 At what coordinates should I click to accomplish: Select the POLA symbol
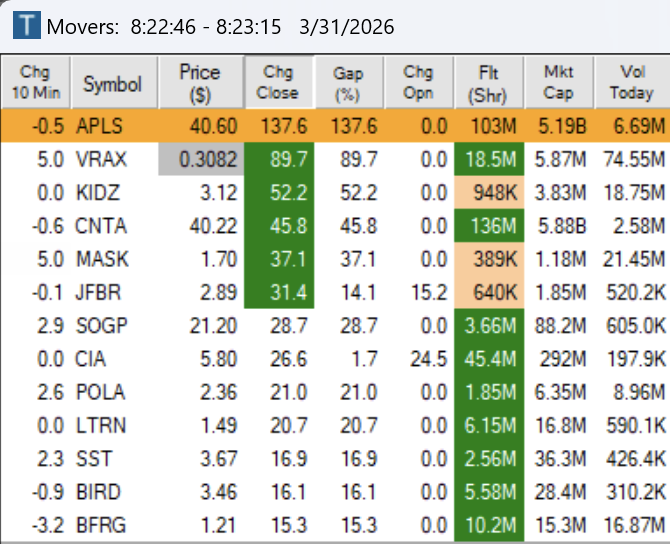coord(100,392)
